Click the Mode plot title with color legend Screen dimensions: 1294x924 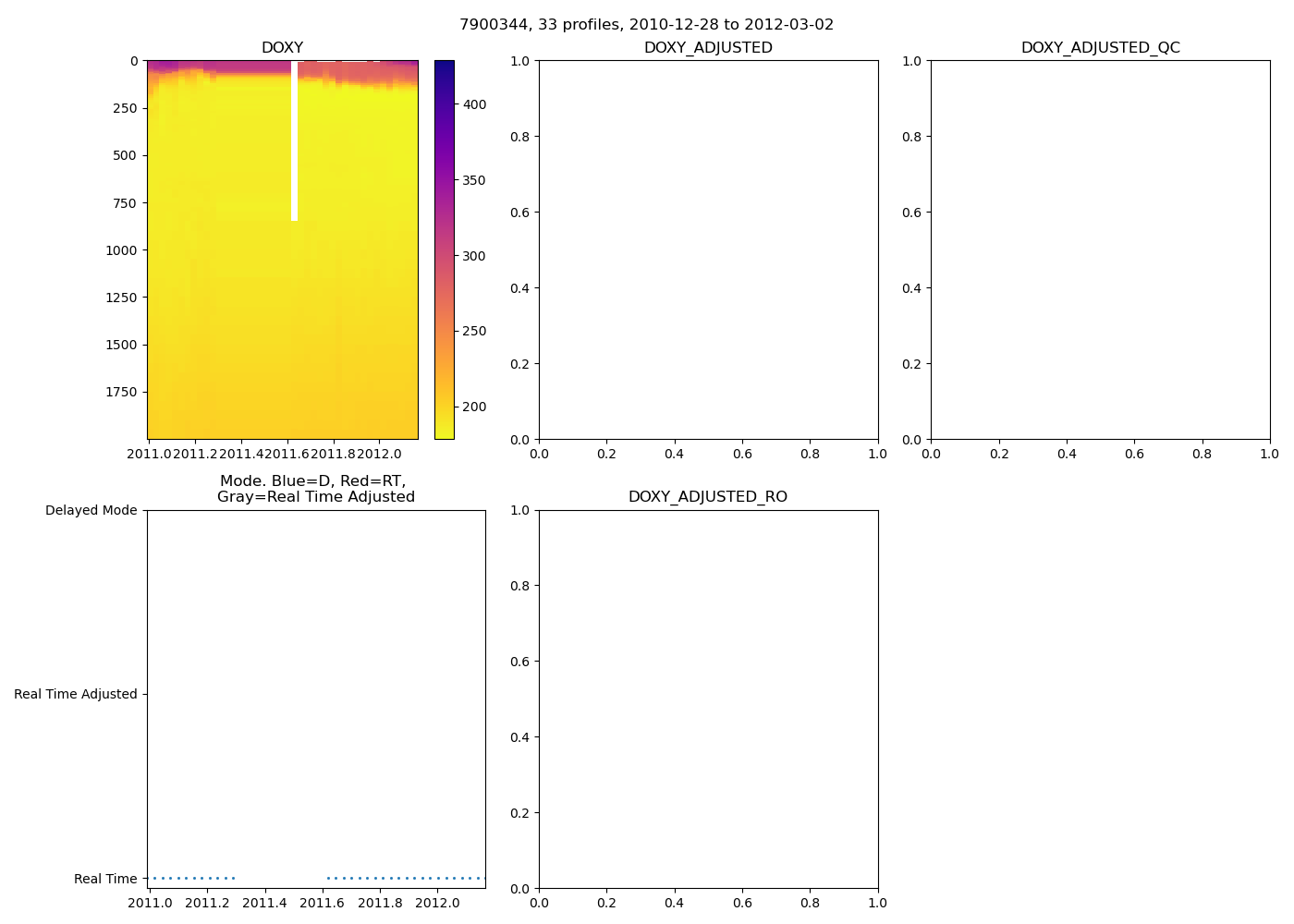[x=315, y=489]
